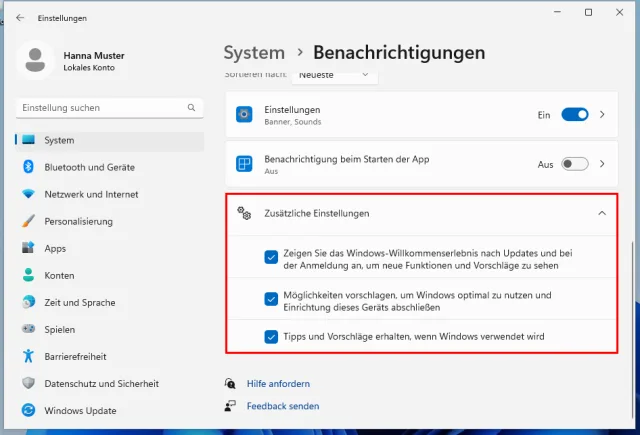This screenshot has height=435, width=640.
Task: Click the Bluetooth und Geräte icon
Action: tap(28, 167)
